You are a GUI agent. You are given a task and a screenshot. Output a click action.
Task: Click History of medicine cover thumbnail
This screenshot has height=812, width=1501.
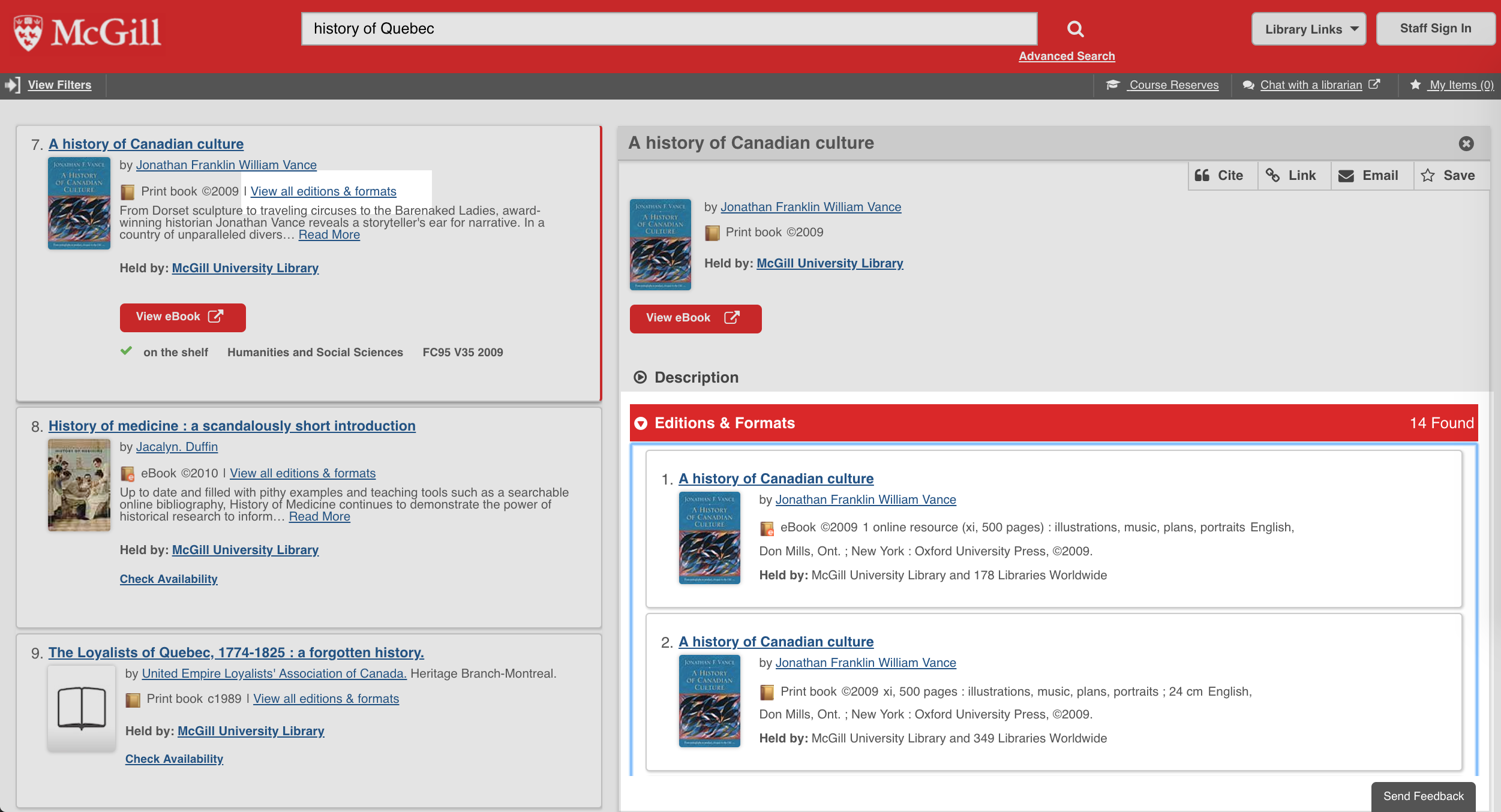click(79, 485)
